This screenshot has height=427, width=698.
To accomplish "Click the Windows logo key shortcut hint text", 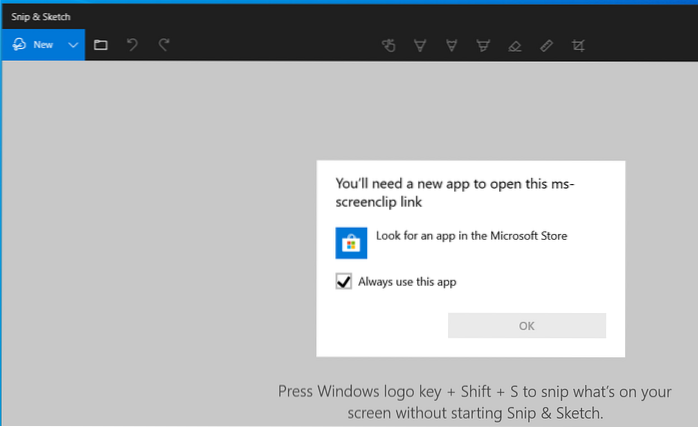I will pos(474,400).
